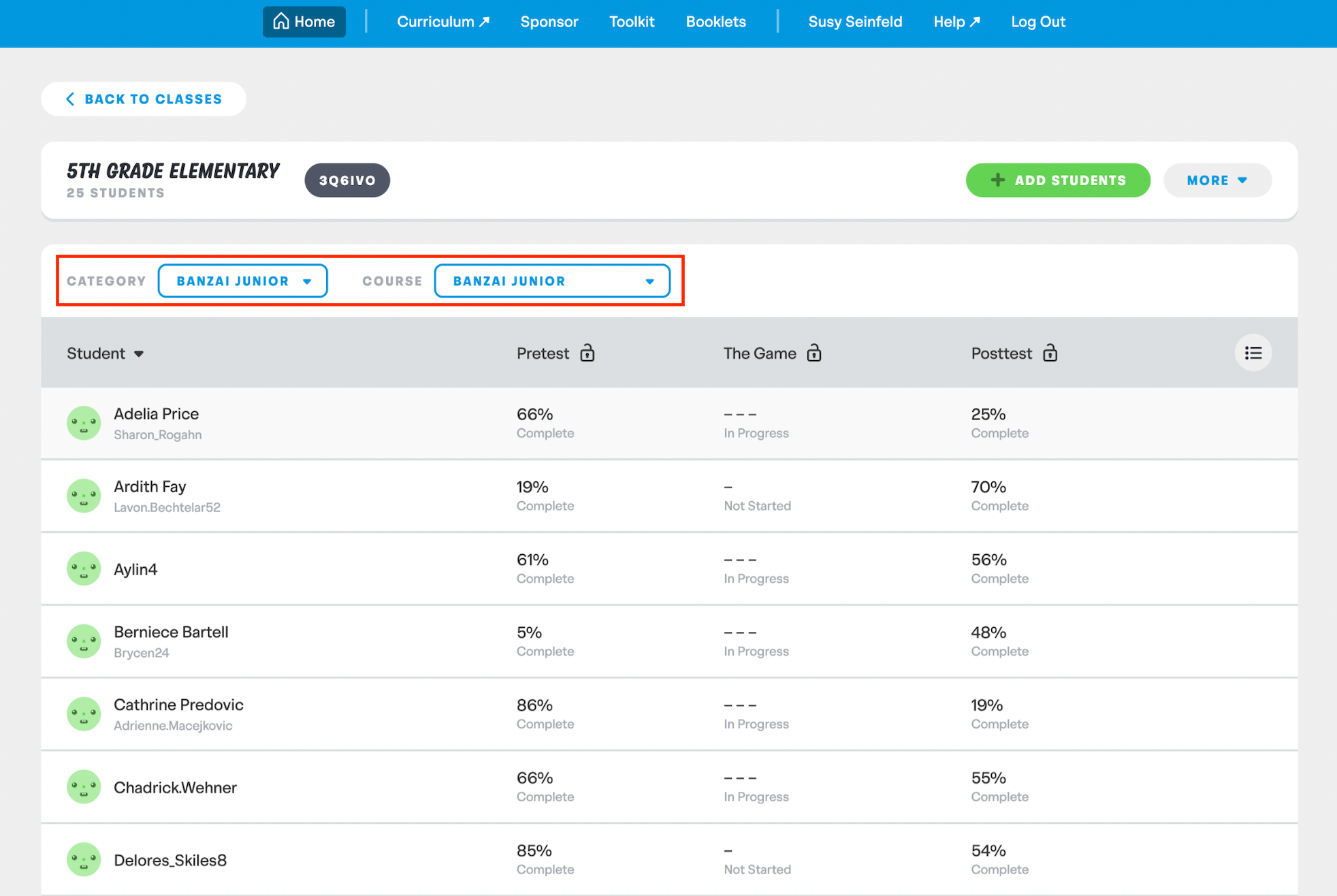Click Ardith Fay's avatar icon
The width and height of the screenshot is (1337, 896).
pos(84,496)
